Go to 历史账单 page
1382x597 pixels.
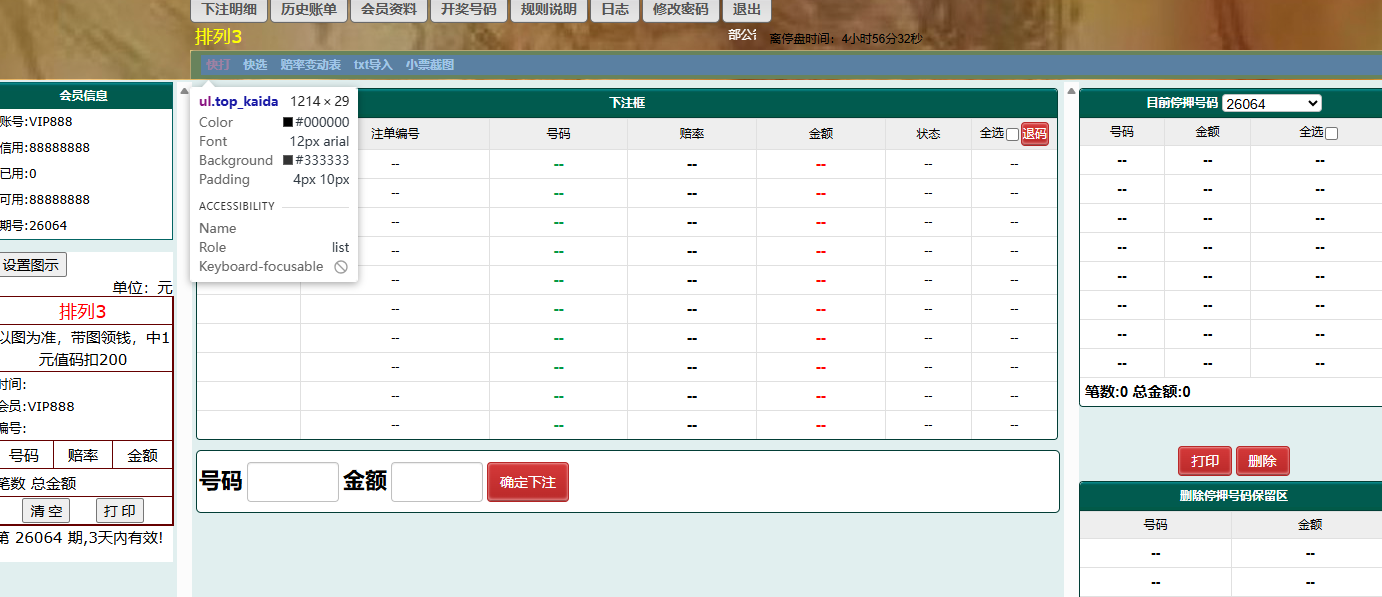pos(308,10)
